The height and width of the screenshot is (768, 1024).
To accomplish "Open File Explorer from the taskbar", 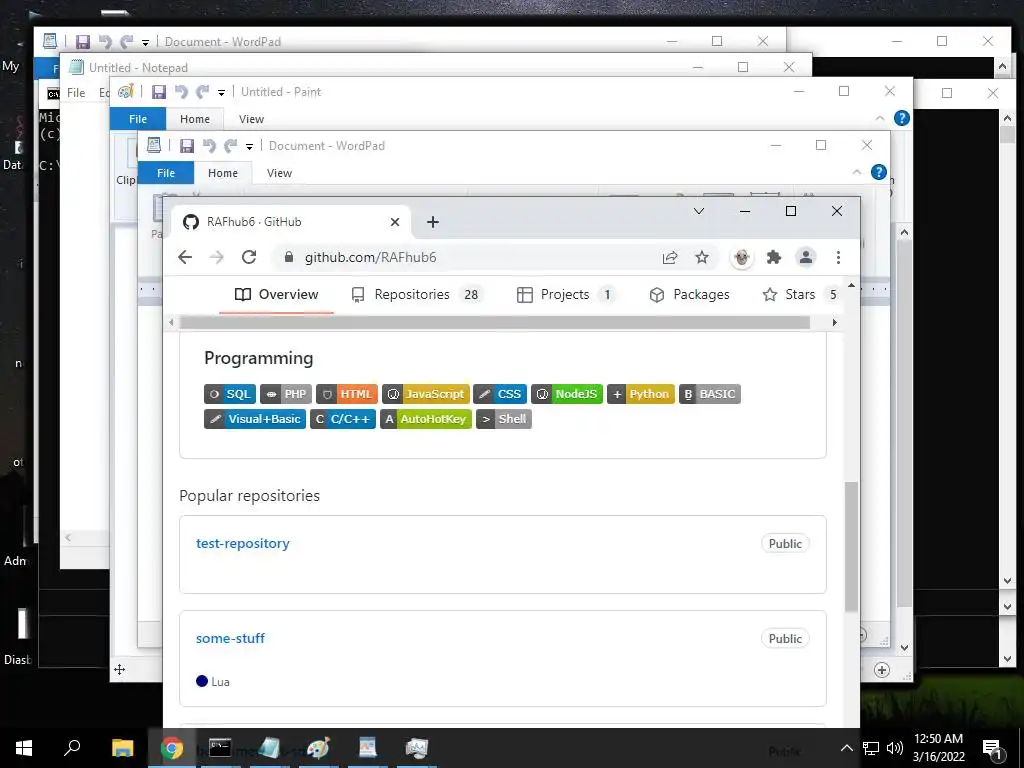I will coord(122,748).
